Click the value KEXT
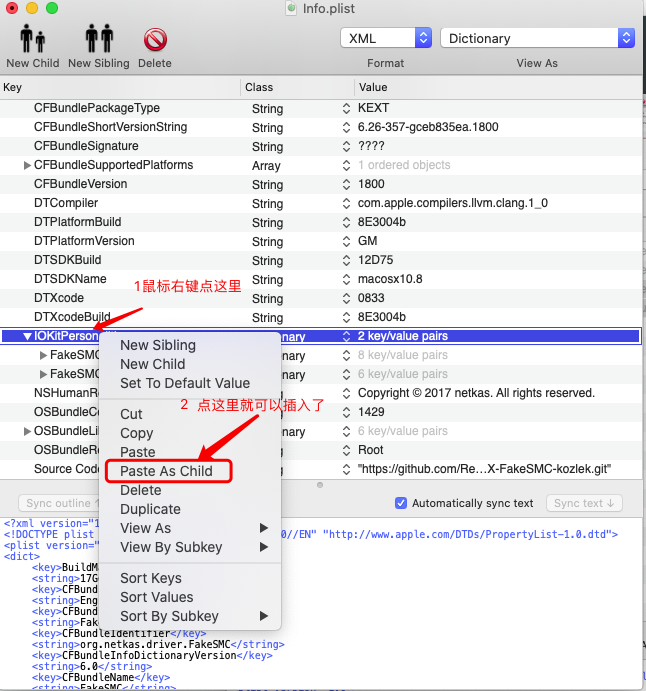The width and height of the screenshot is (646, 691). pyautogui.click(x=373, y=108)
